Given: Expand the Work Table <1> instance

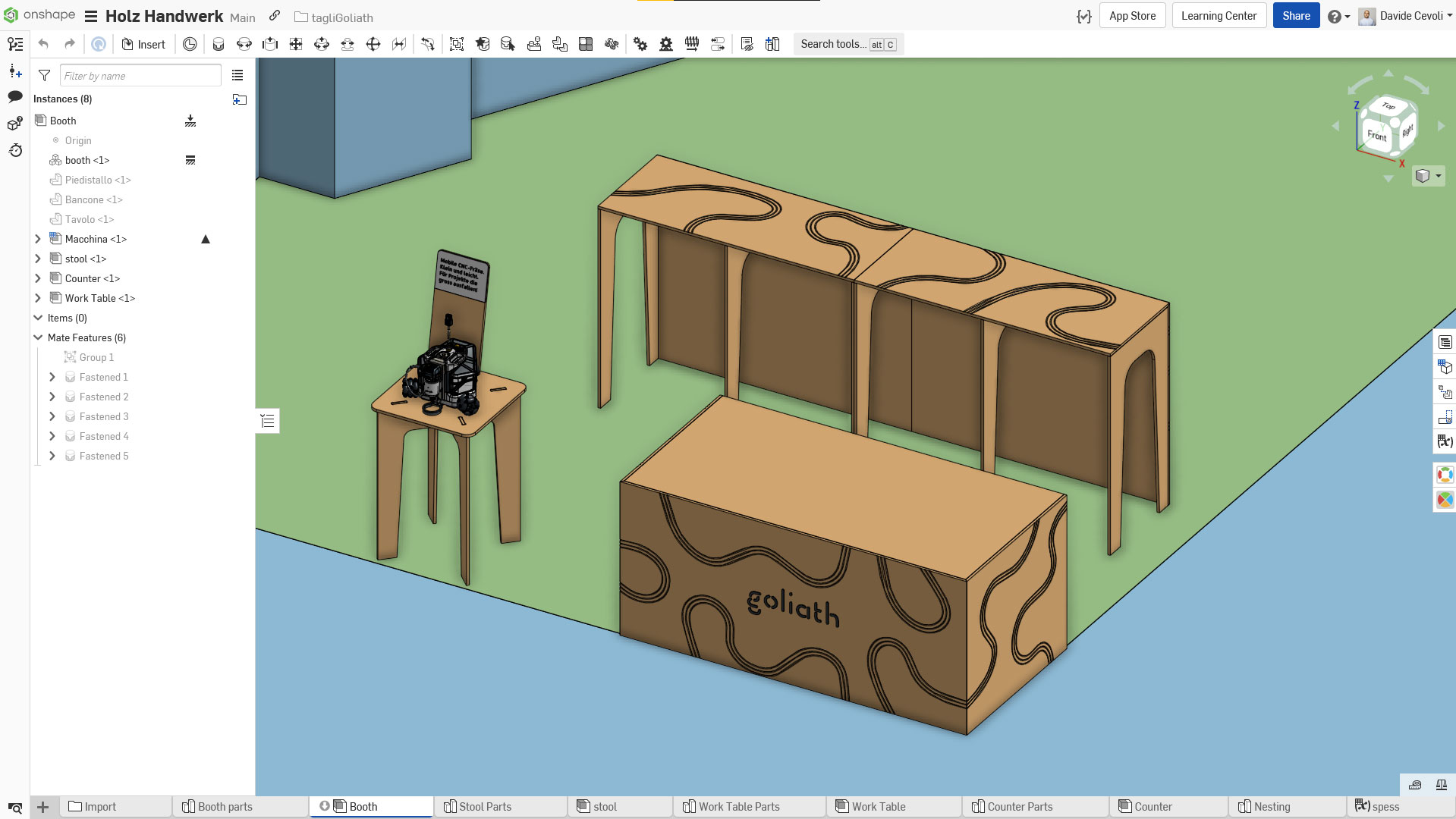Looking at the screenshot, I should 38,298.
